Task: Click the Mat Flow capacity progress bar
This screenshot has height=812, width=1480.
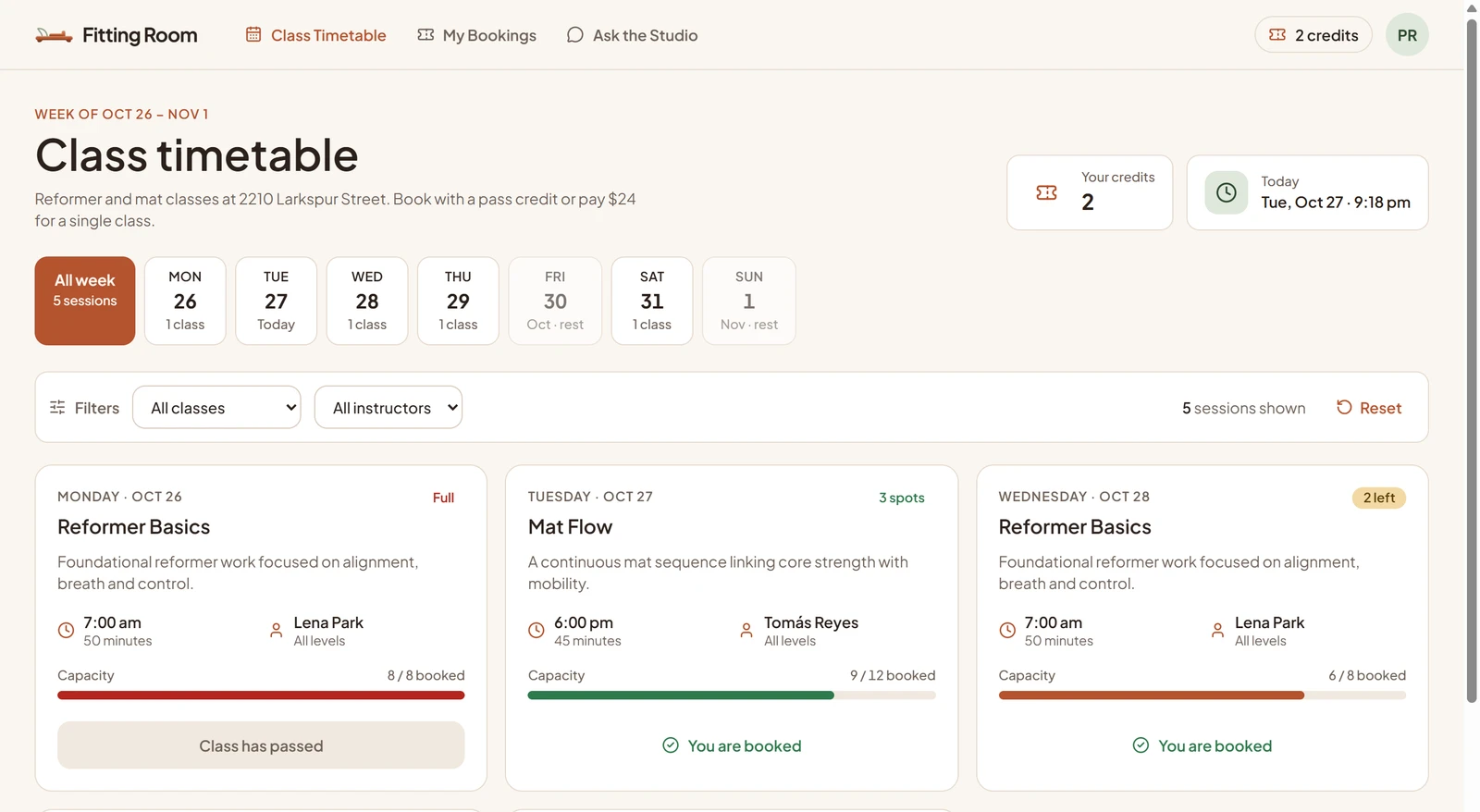Action: pyautogui.click(x=732, y=695)
